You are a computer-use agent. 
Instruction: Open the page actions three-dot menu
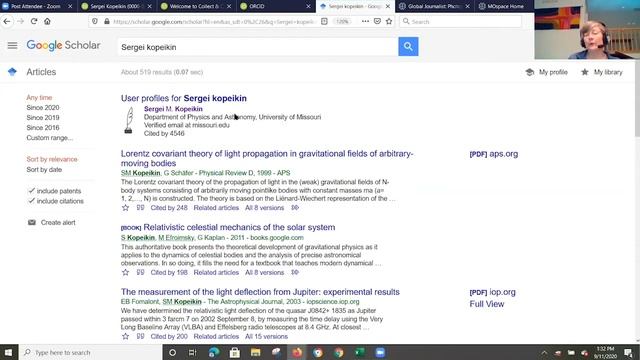tap(365, 21)
